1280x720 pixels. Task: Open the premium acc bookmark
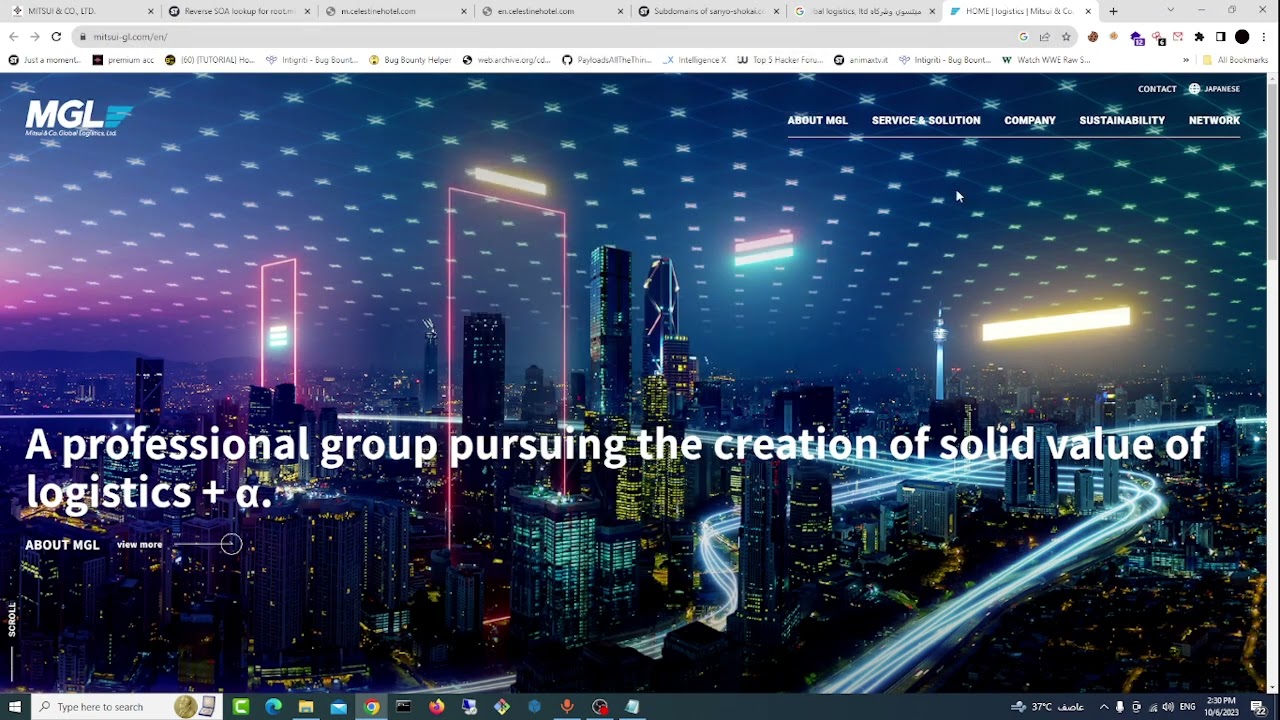click(123, 60)
